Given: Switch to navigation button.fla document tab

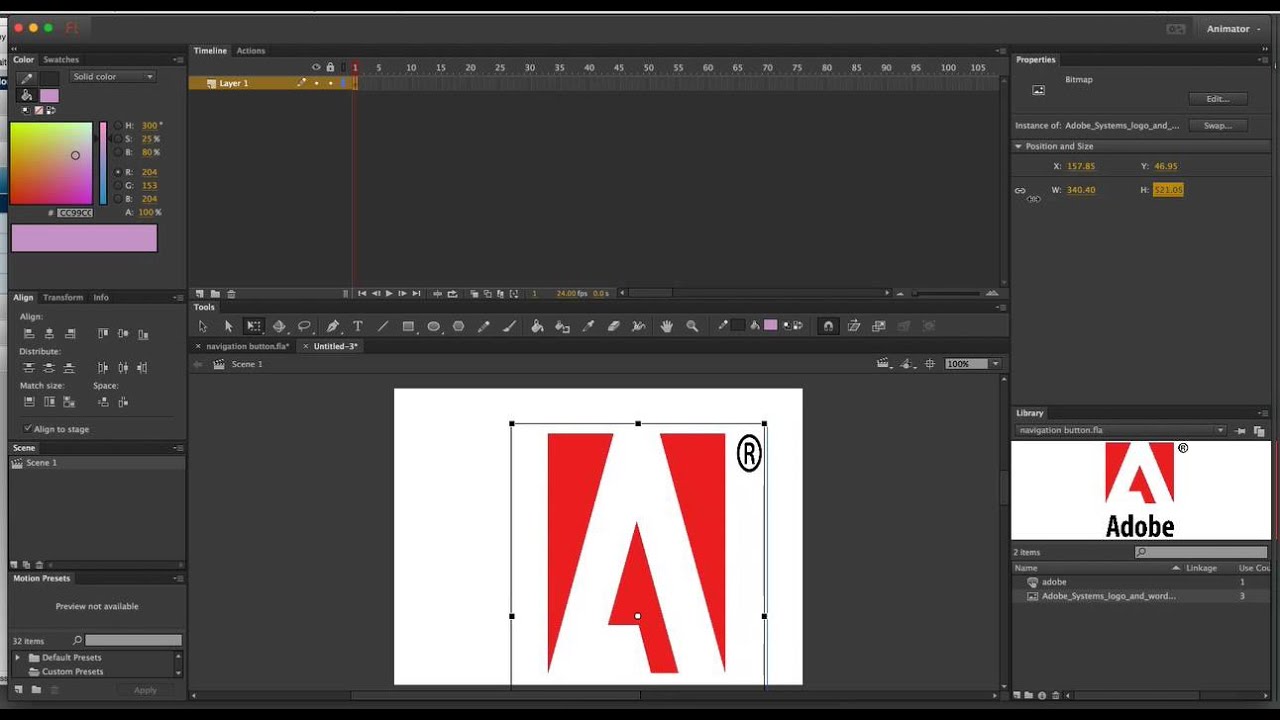Looking at the screenshot, I should click(248, 346).
